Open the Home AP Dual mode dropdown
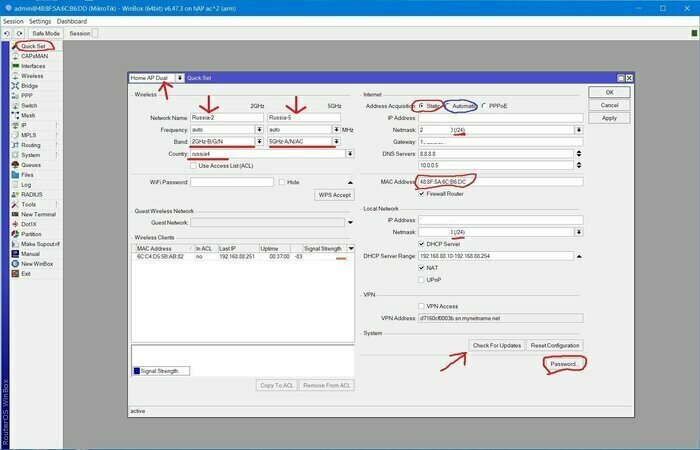700x450 pixels. pyautogui.click(x=179, y=78)
